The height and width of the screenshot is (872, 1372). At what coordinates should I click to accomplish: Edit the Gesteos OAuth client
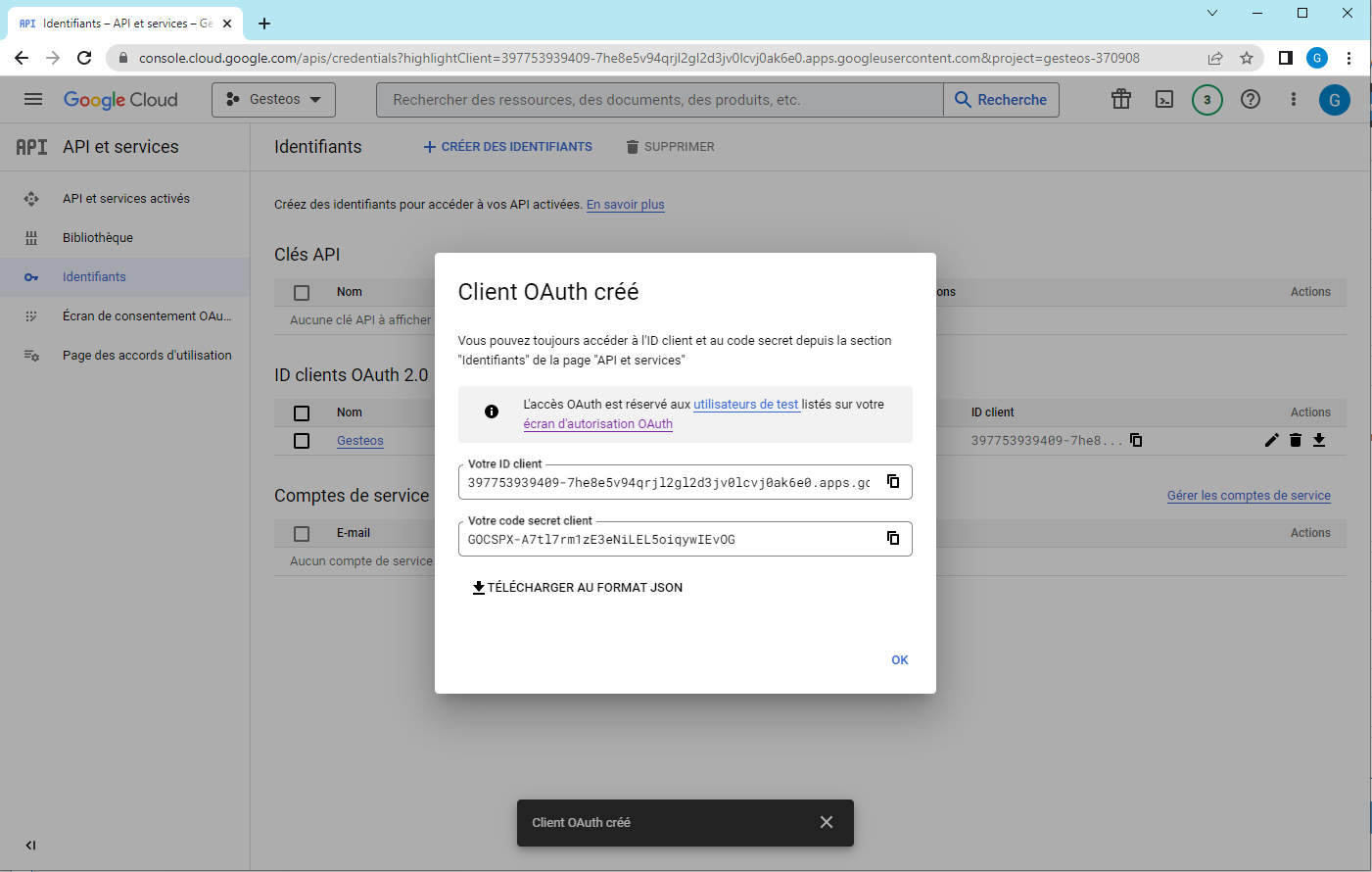1271,440
